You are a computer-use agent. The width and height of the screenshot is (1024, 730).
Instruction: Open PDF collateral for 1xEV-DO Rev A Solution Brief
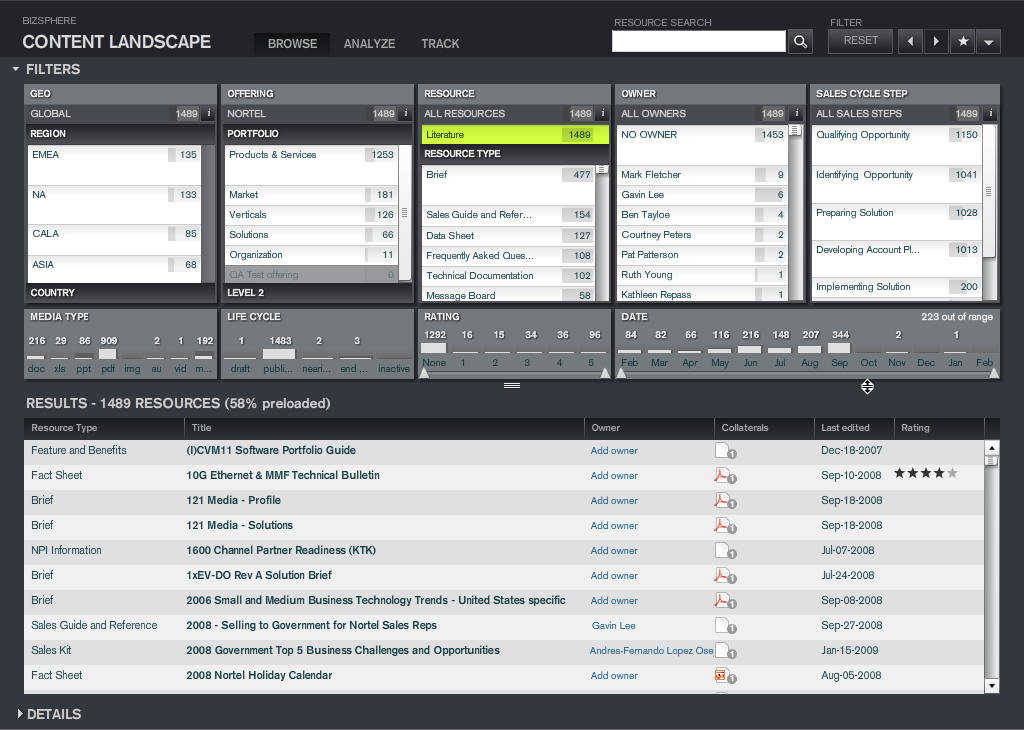(725, 576)
